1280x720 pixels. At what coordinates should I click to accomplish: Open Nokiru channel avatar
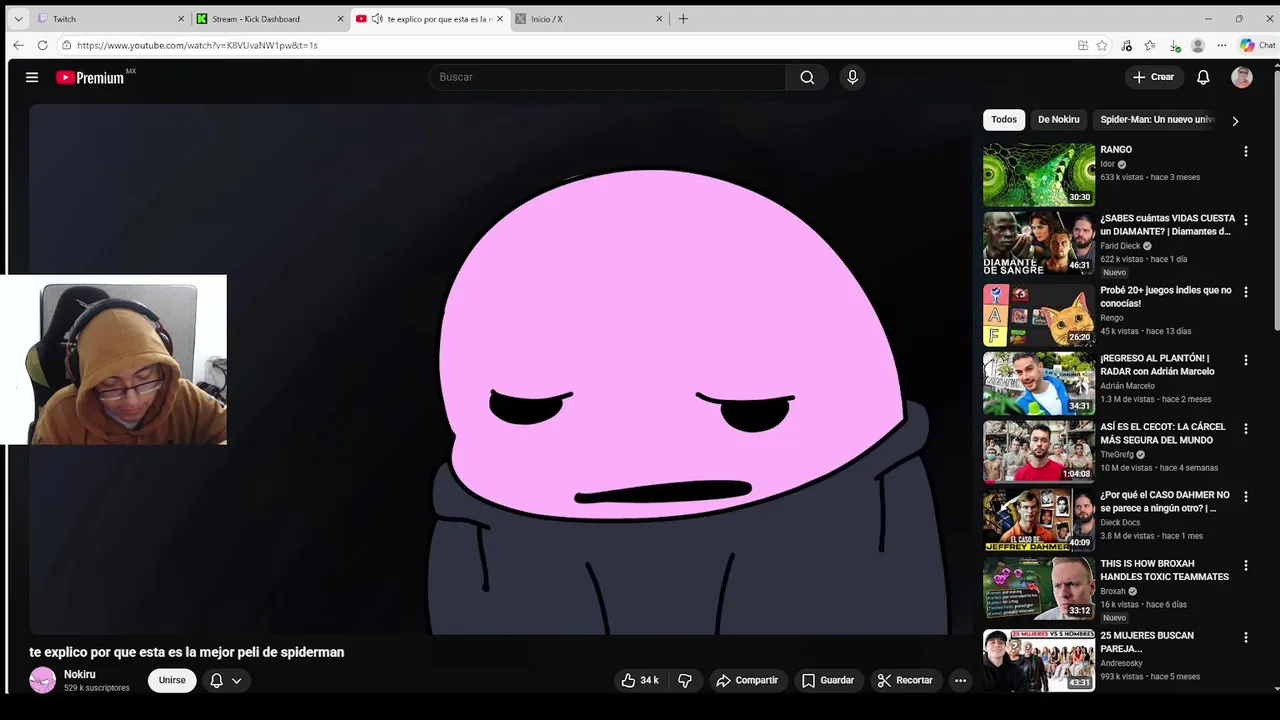(x=43, y=680)
